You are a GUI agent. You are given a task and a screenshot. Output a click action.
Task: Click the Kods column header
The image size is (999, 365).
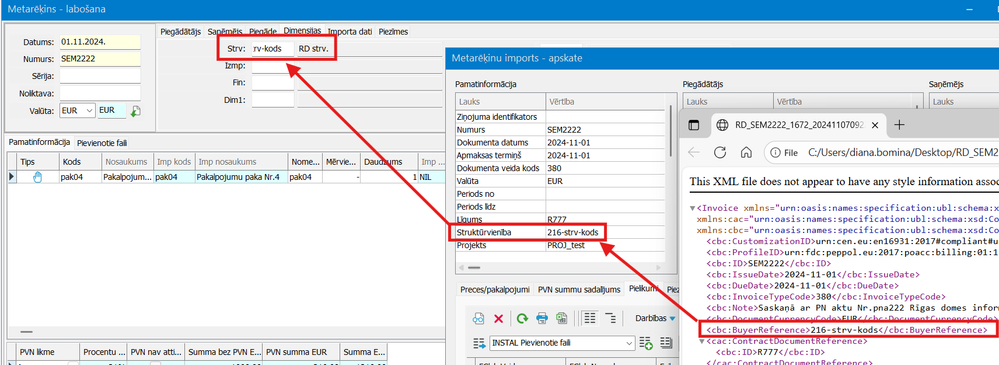(x=80, y=162)
